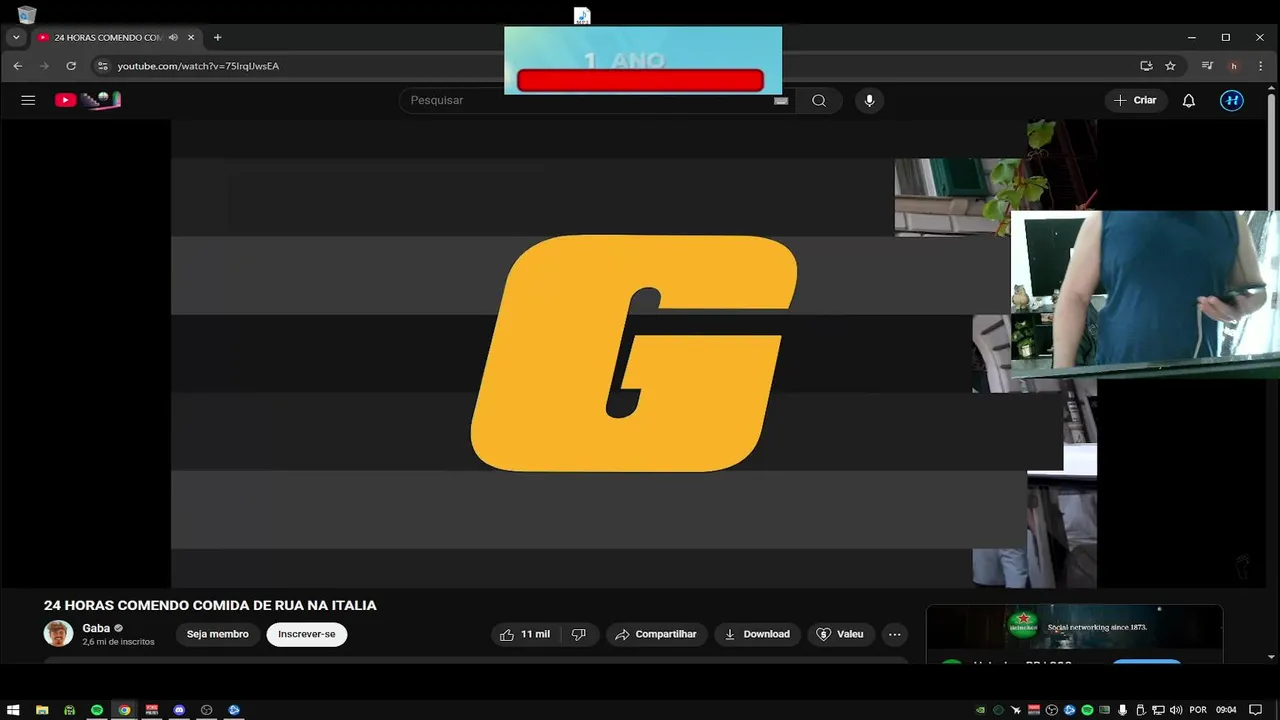Image resolution: width=1280 pixels, height=720 pixels.
Task: Click the Valeu thanks button
Action: [x=840, y=634]
